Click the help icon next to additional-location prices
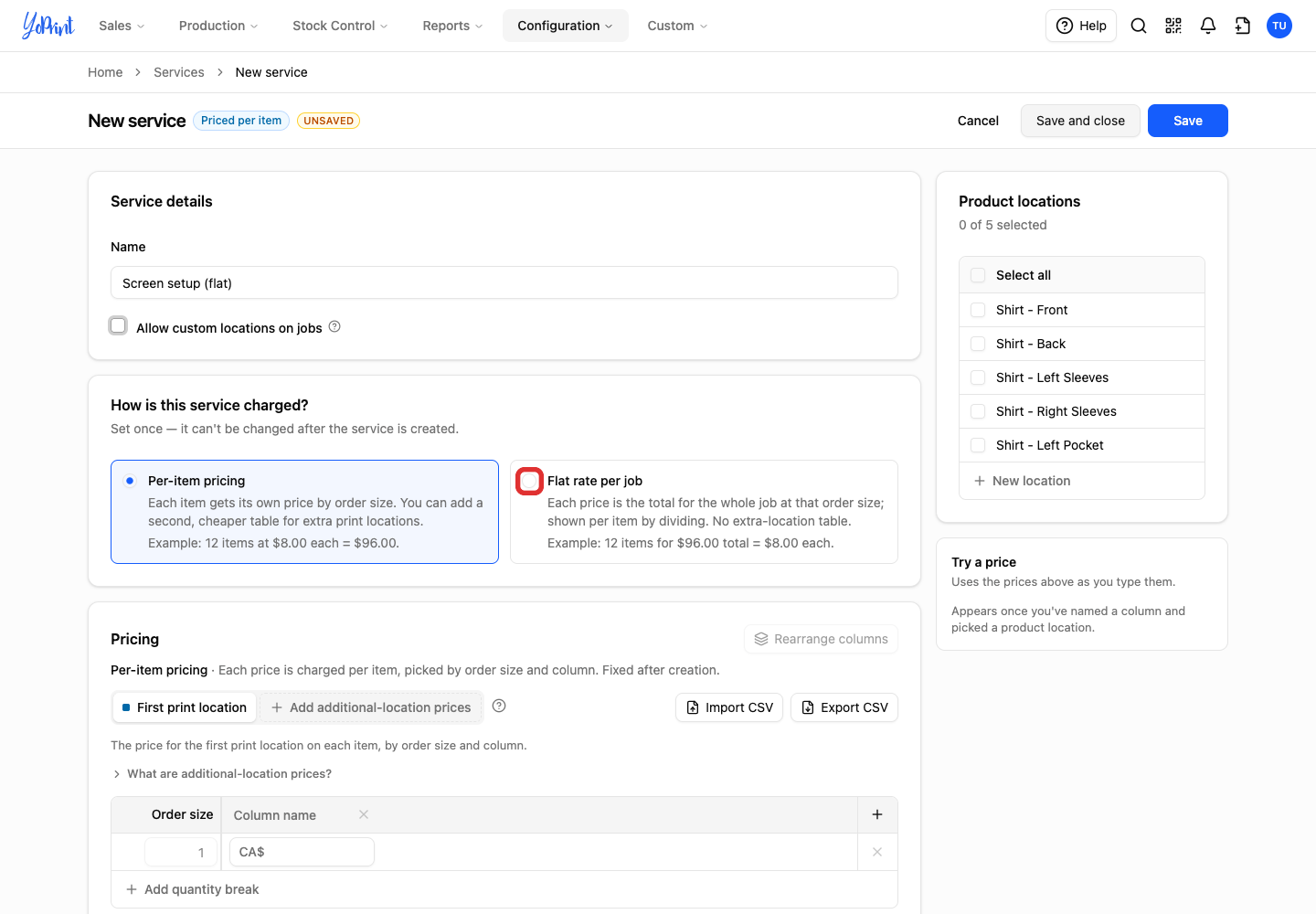 click(499, 706)
